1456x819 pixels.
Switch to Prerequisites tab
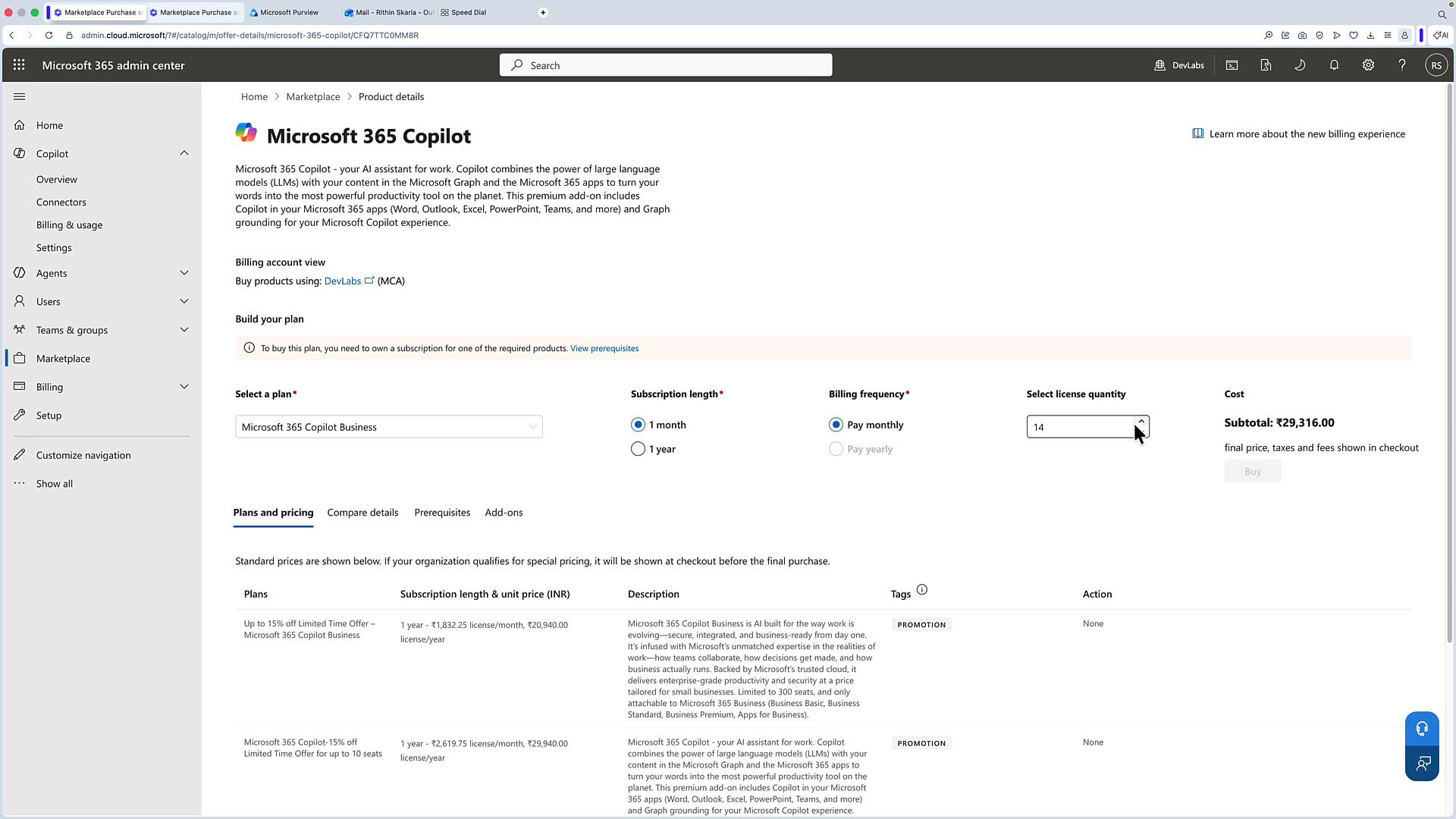pos(442,513)
